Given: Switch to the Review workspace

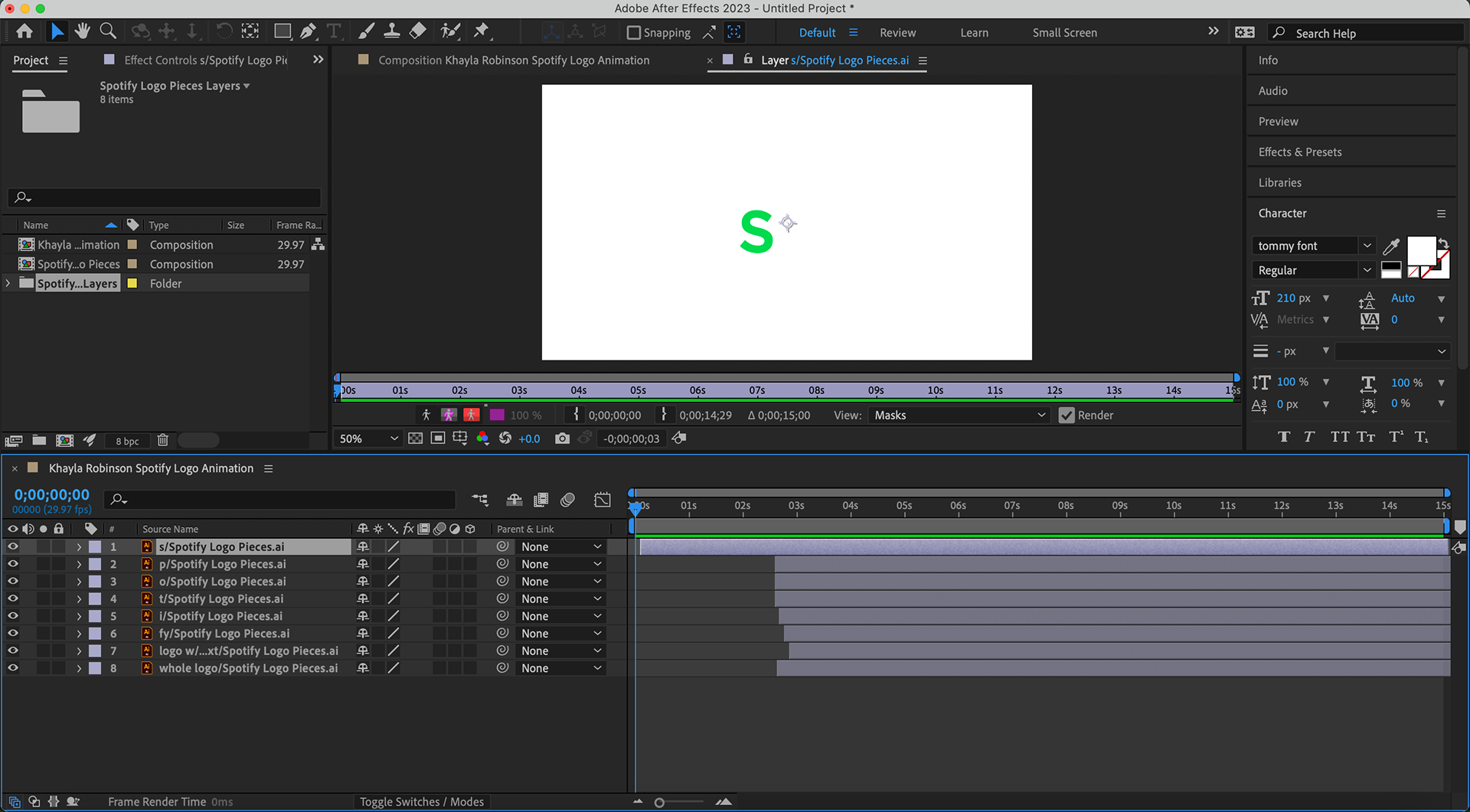Looking at the screenshot, I should coord(897,33).
